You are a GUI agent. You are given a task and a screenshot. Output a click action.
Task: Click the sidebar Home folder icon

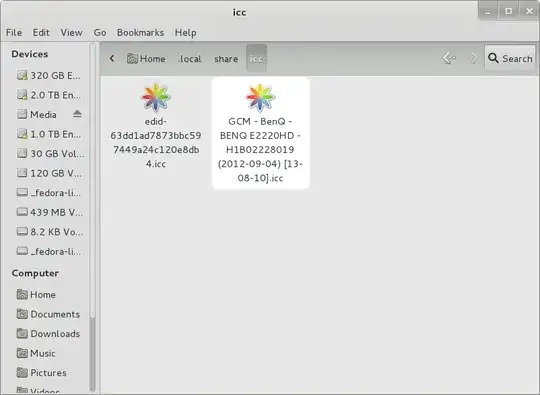click(22, 294)
